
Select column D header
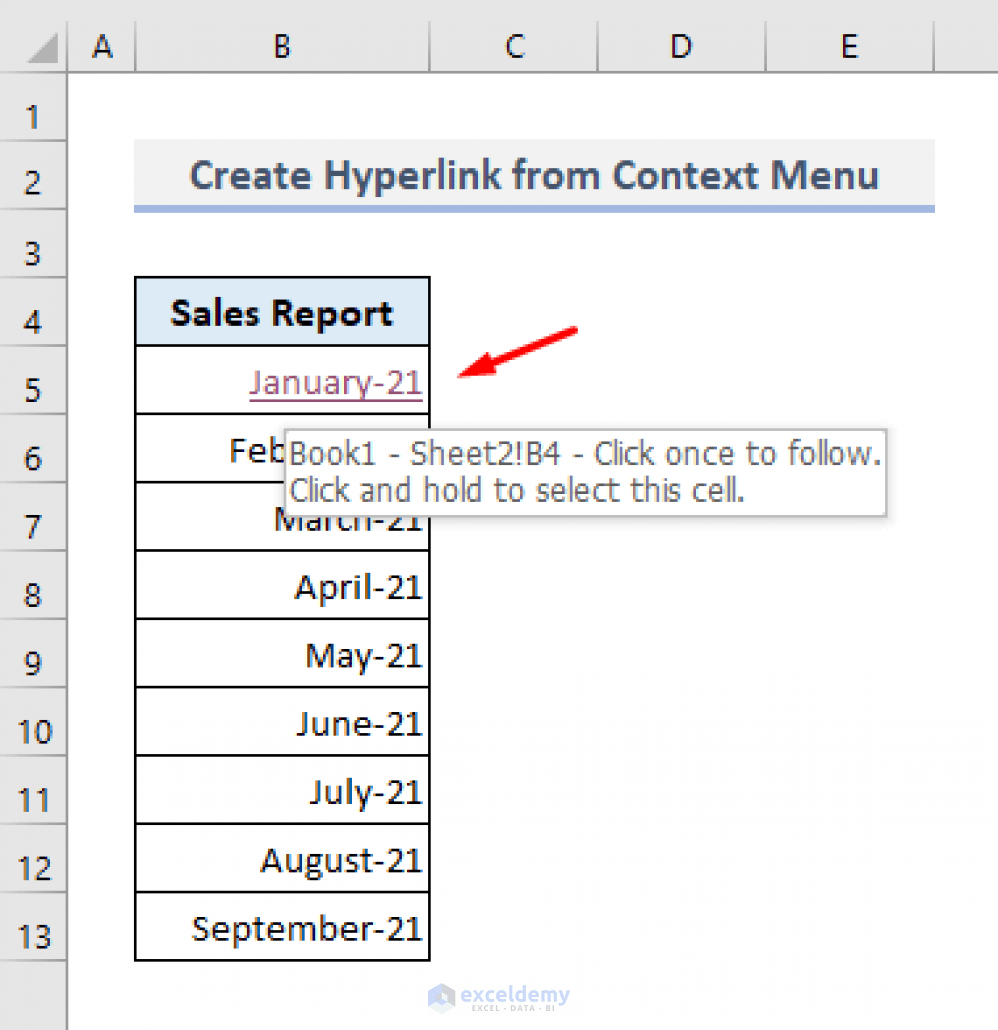pos(681,46)
